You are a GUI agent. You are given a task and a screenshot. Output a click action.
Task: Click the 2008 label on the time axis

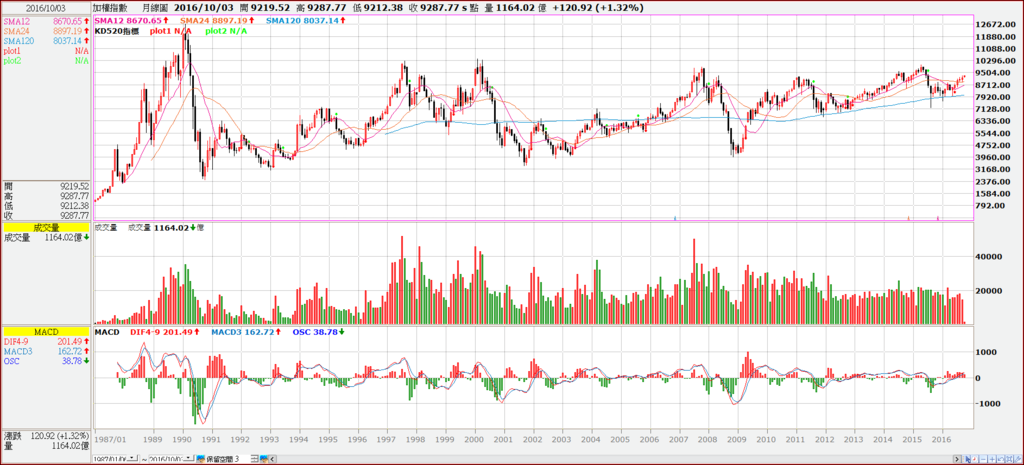pyautogui.click(x=709, y=440)
